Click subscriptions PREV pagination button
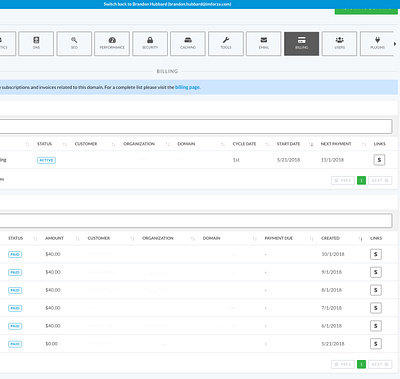The height and width of the screenshot is (379, 400). coord(343,180)
